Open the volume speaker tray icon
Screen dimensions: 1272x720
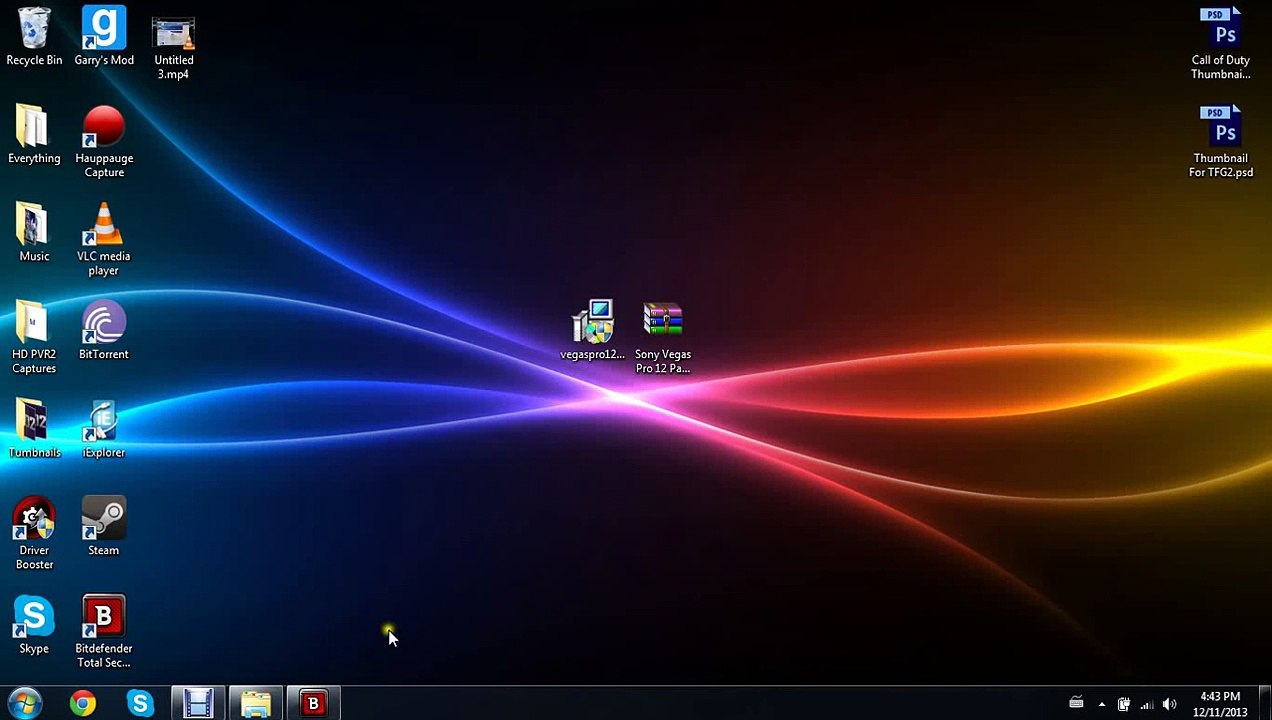click(1169, 705)
